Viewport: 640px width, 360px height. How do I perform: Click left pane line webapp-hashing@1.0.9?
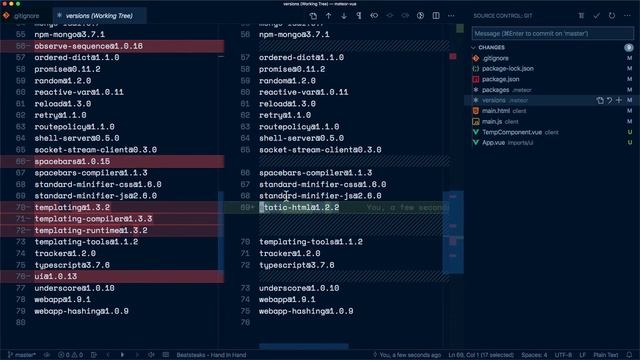click(81, 311)
